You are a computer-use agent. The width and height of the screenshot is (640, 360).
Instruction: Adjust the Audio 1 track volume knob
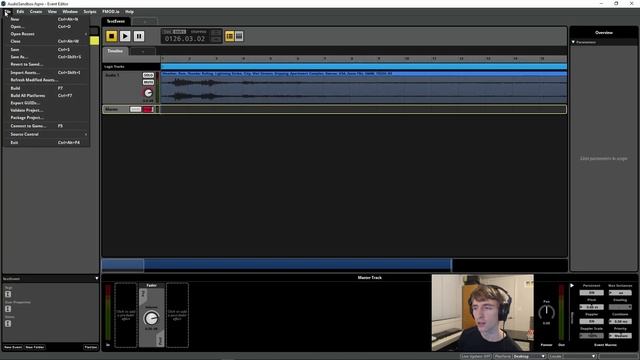point(148,93)
